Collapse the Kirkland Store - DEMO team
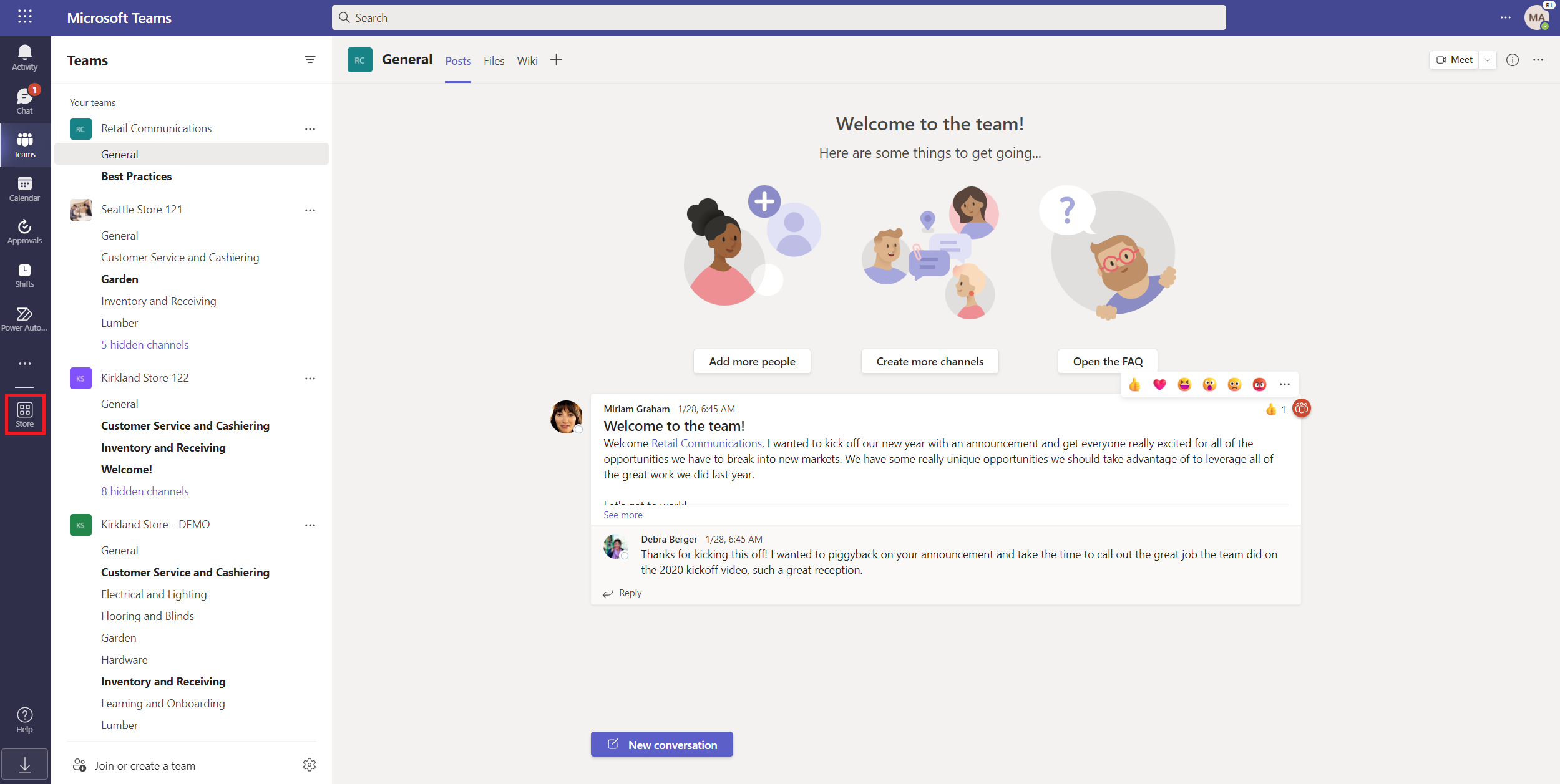 (155, 525)
